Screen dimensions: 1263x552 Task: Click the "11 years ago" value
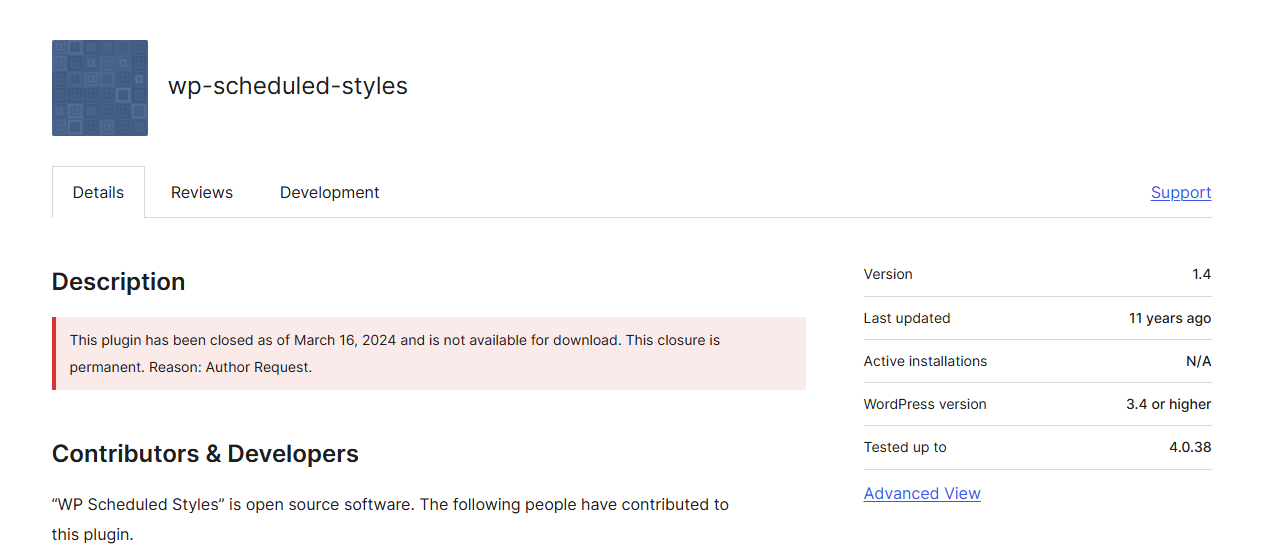point(1169,318)
